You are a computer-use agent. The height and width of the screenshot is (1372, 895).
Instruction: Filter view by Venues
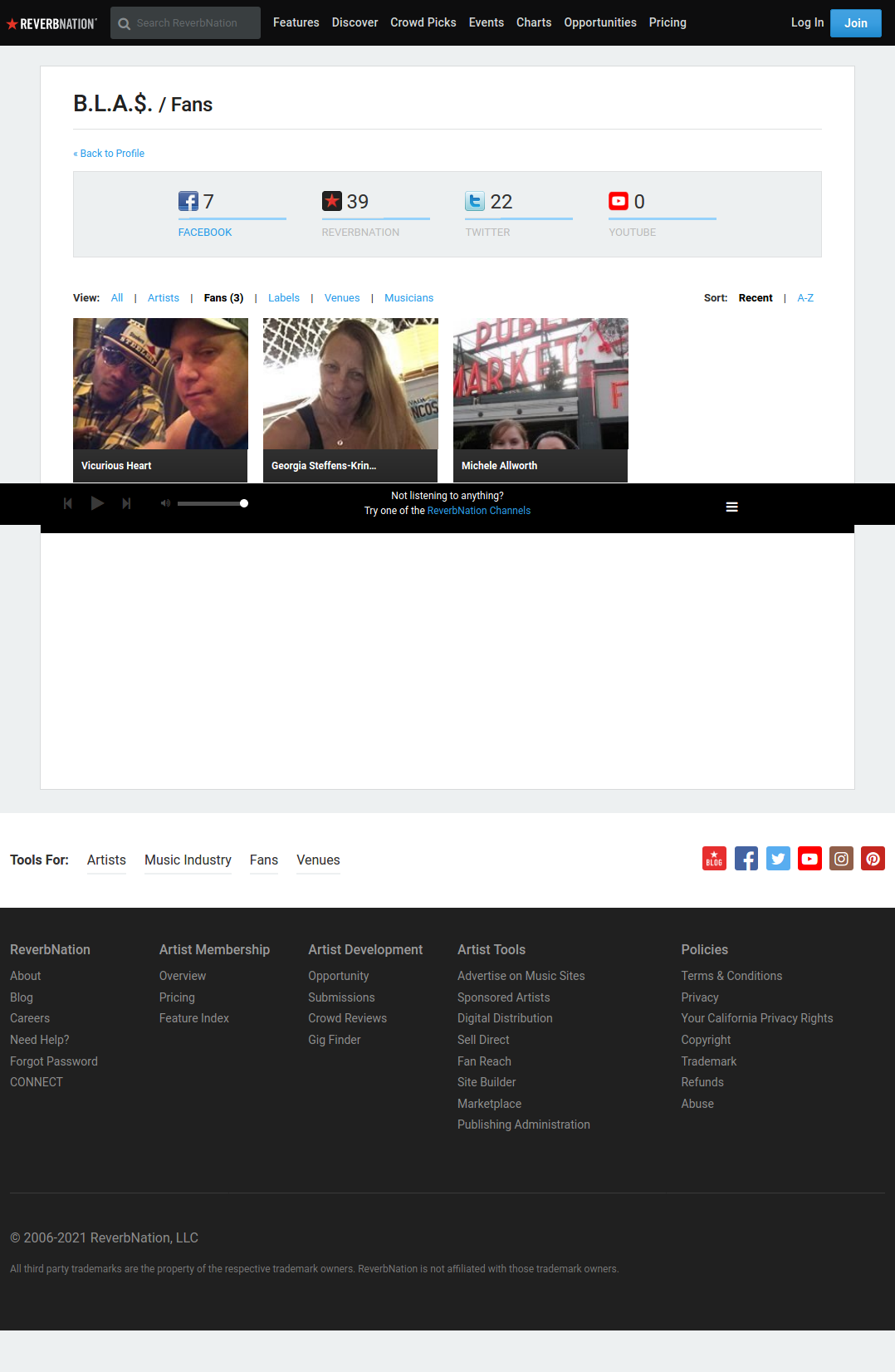[x=342, y=298]
